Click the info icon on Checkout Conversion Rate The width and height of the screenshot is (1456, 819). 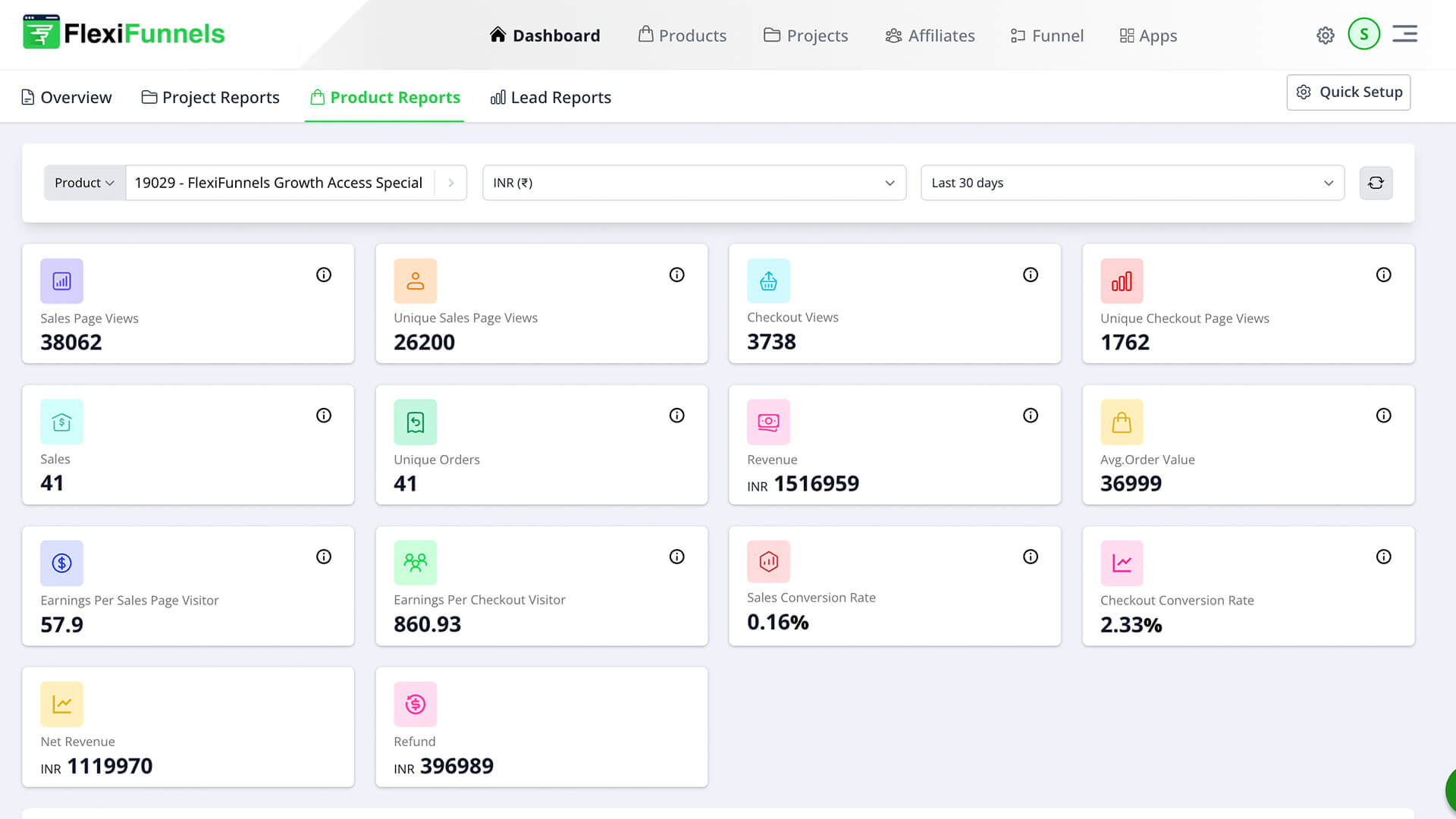coord(1384,556)
